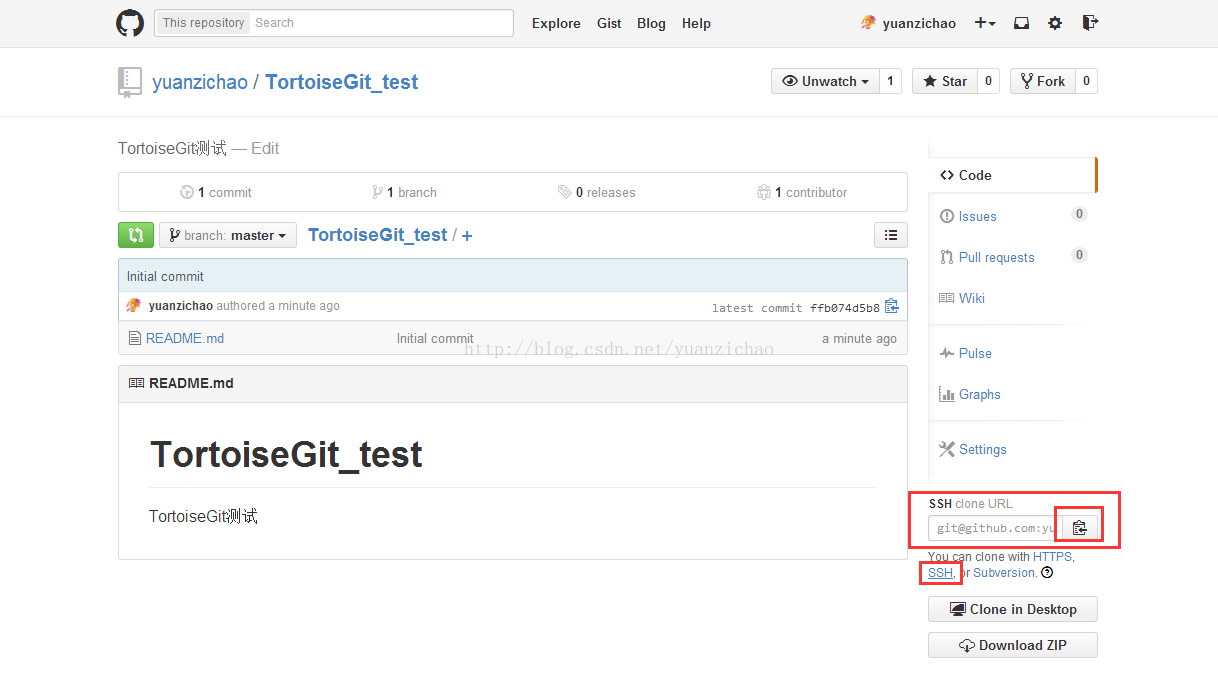Open the Help menu item
This screenshot has width=1218, height=676.
696,23
